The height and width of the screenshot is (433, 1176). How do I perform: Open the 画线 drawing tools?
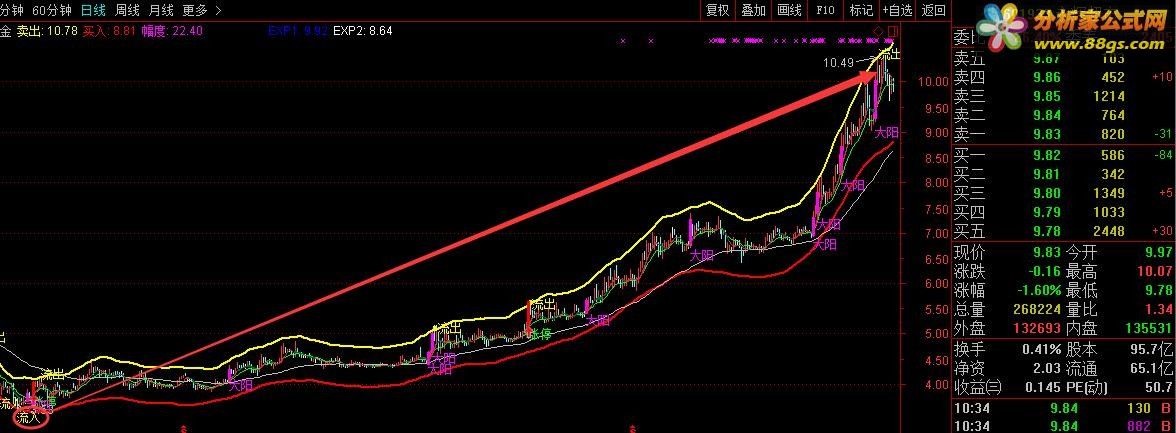[x=790, y=10]
